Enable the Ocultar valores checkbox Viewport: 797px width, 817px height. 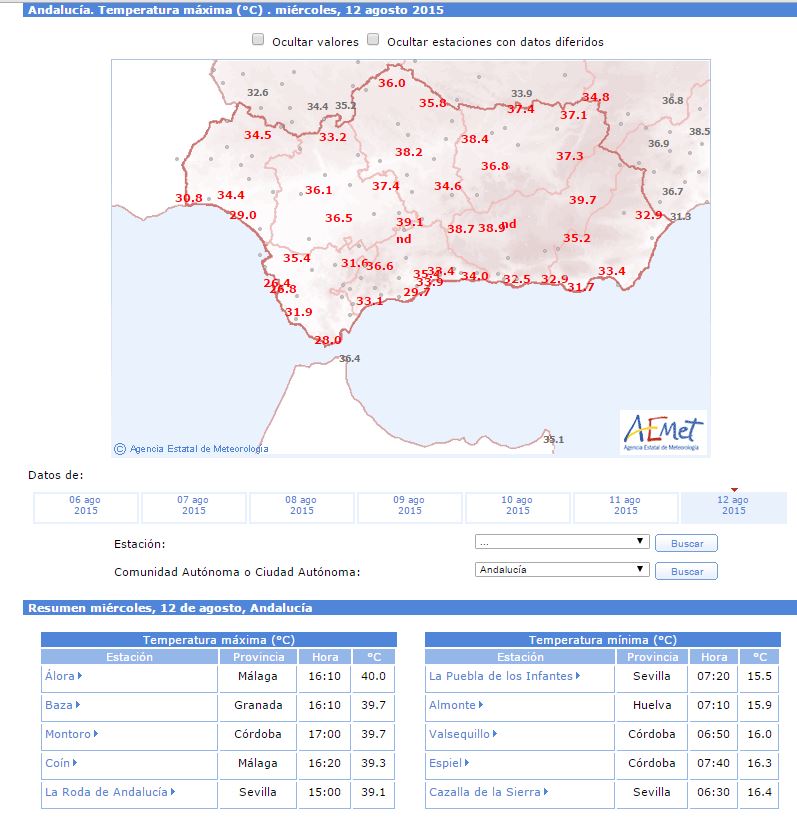coord(258,40)
